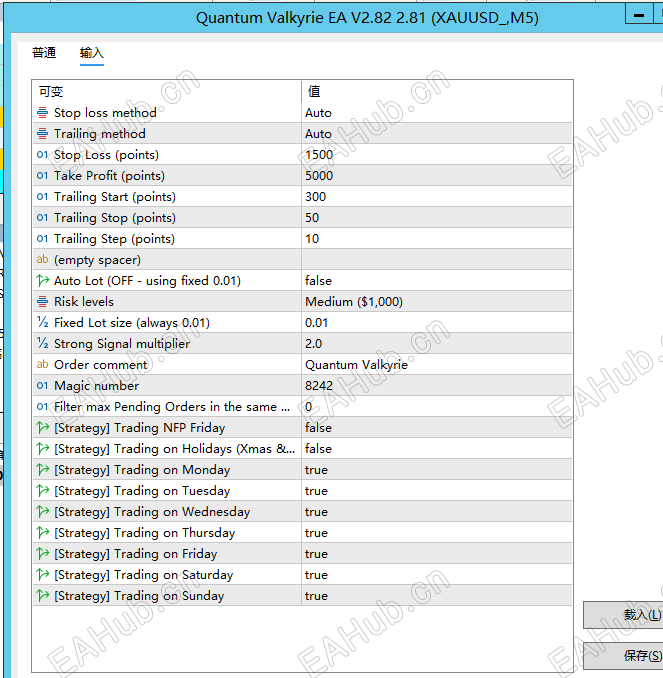The width and height of the screenshot is (663, 678).
Task: Click the 保存(S) save button
Action: tap(624, 656)
